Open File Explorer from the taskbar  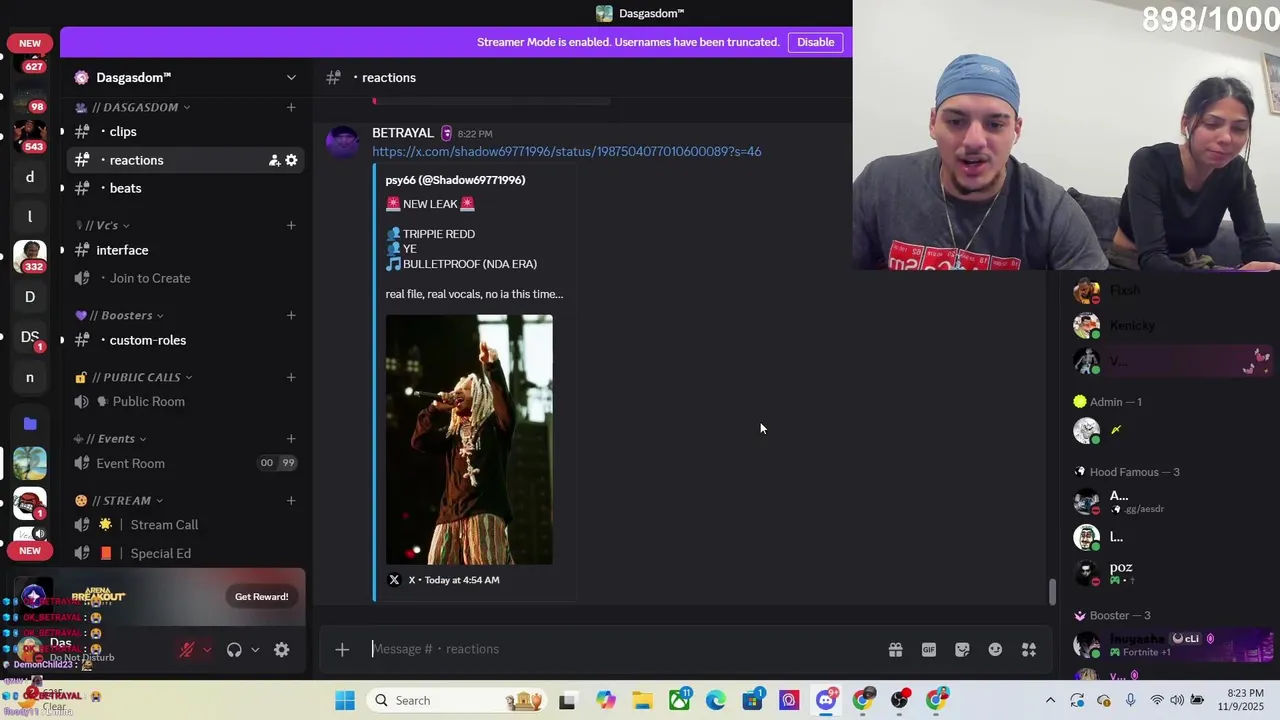[642, 700]
